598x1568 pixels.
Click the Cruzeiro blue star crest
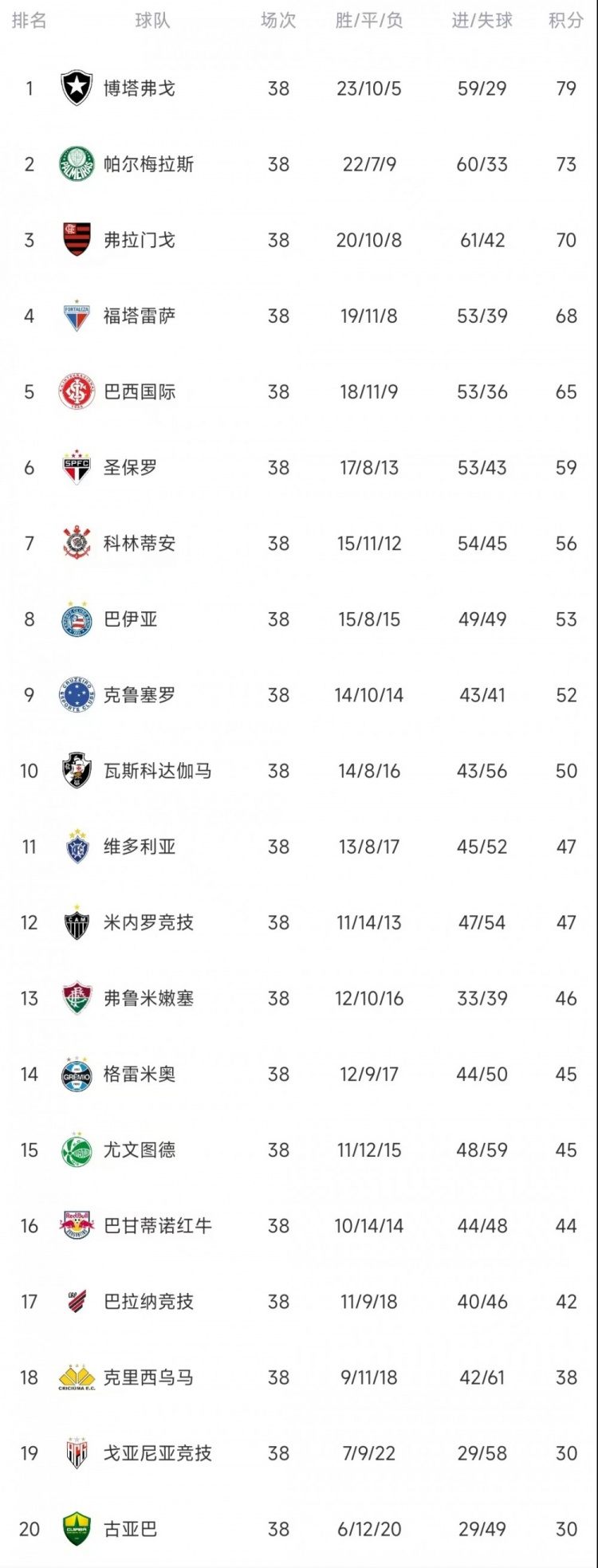(x=77, y=695)
